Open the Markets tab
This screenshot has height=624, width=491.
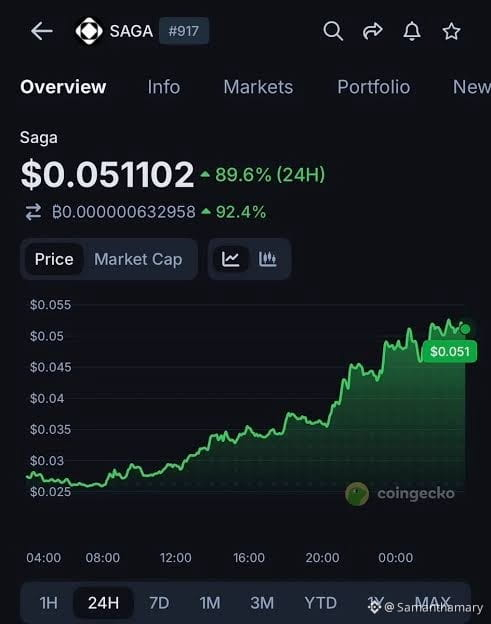click(x=258, y=87)
